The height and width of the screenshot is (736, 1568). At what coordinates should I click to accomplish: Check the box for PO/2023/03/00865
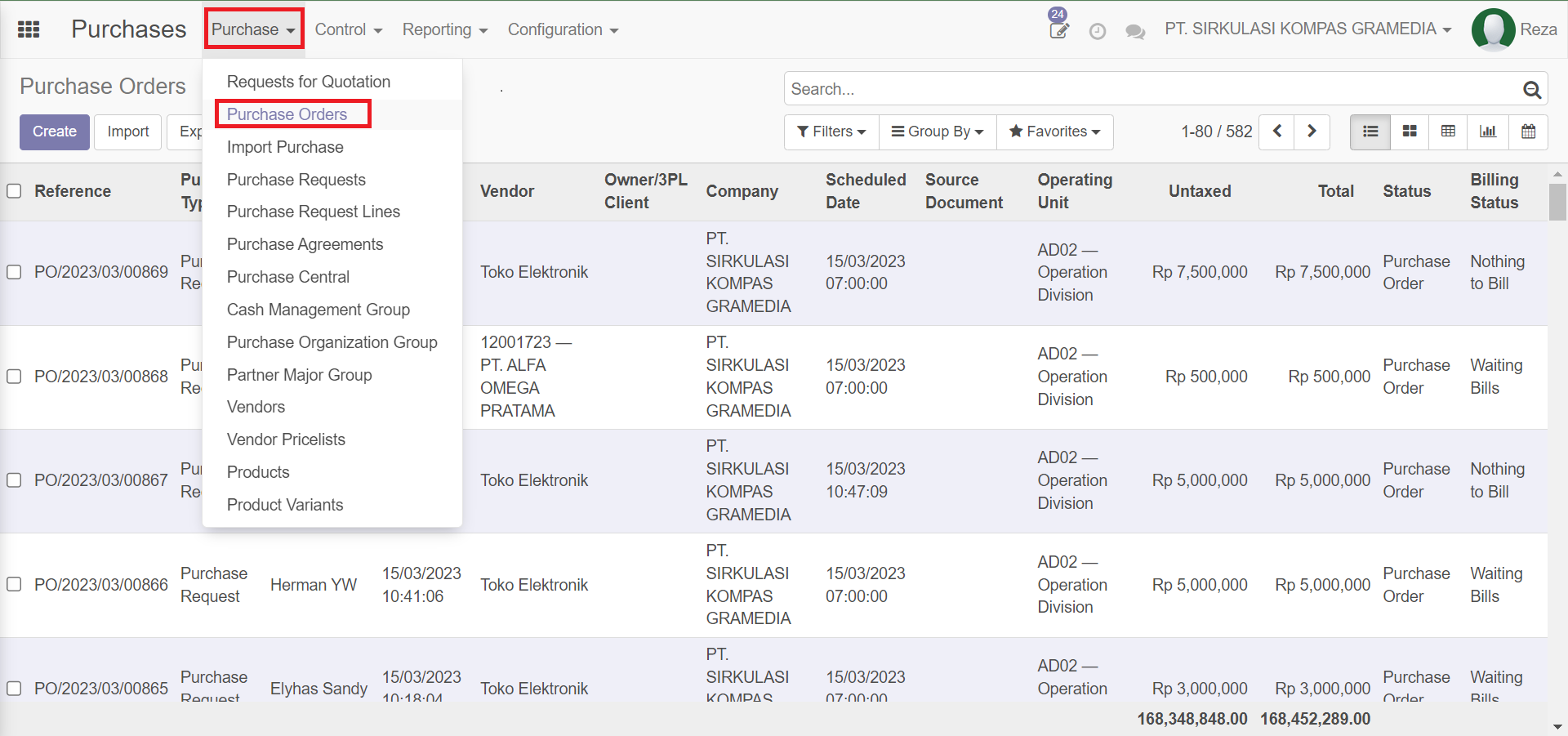pos(14,689)
